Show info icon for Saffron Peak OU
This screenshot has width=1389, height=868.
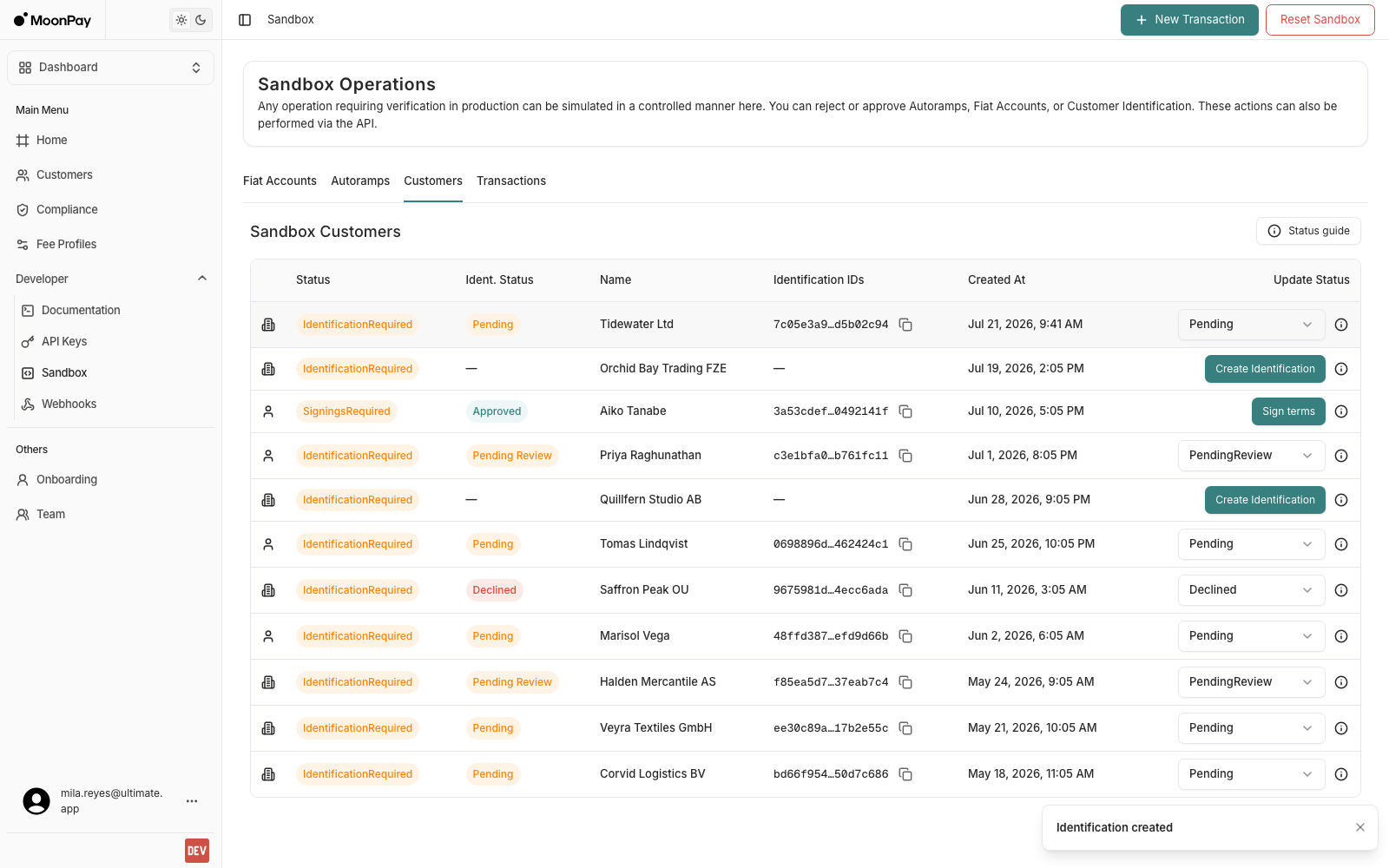pos(1341,590)
